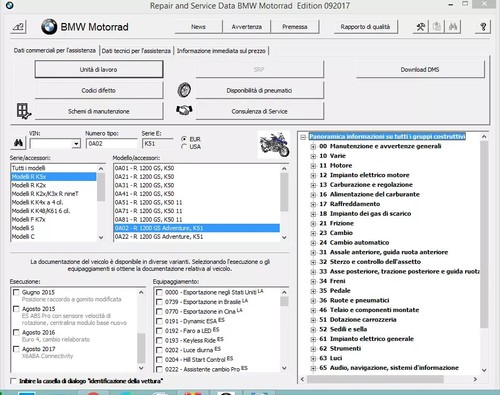This screenshot has width=500, height=395.
Task: Select 36 Ruote e pneumatici tree item
Action: pos(354,300)
